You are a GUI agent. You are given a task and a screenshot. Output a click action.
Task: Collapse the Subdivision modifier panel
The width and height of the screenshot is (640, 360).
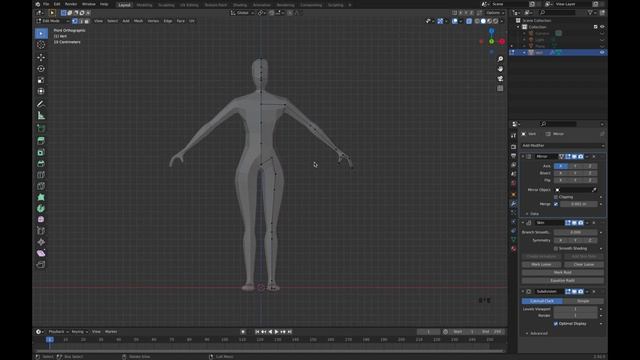coord(523,292)
